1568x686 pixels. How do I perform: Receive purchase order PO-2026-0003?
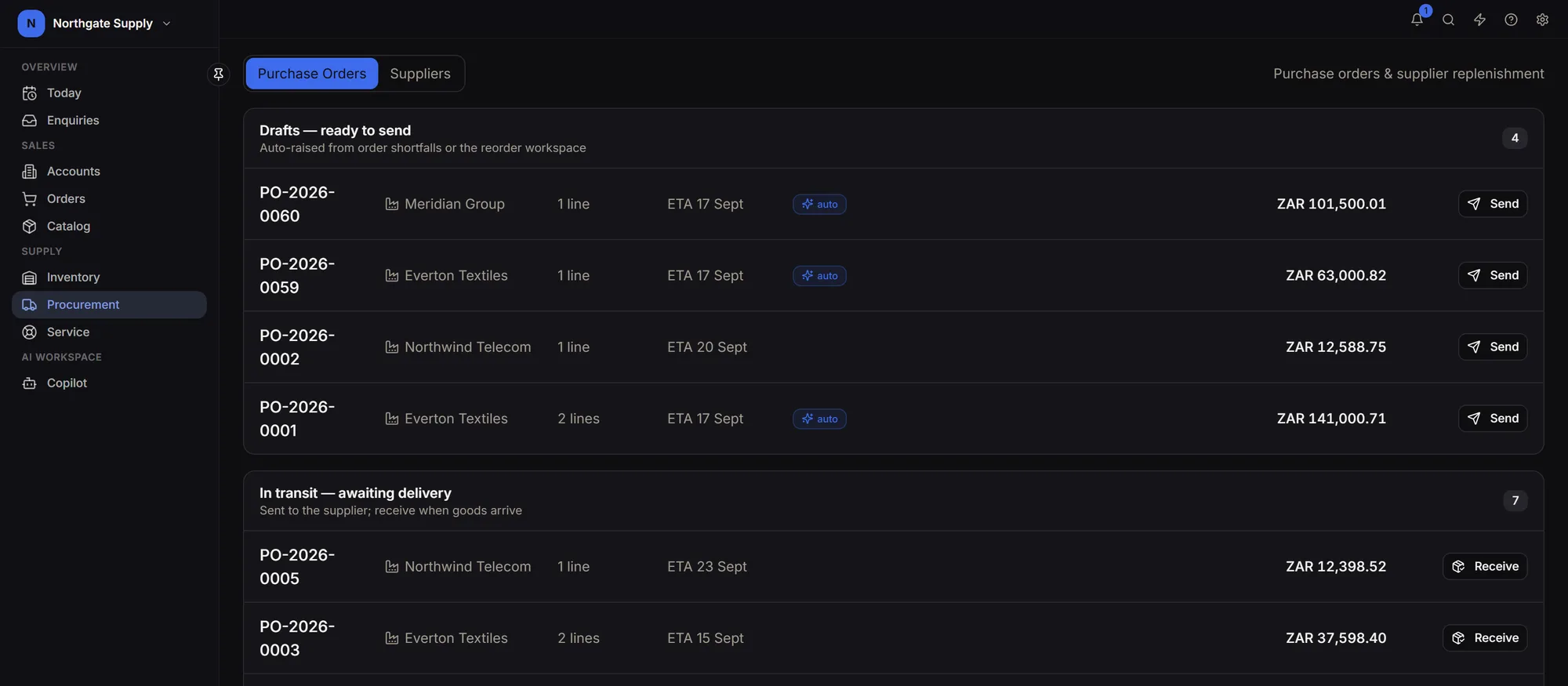tap(1485, 638)
